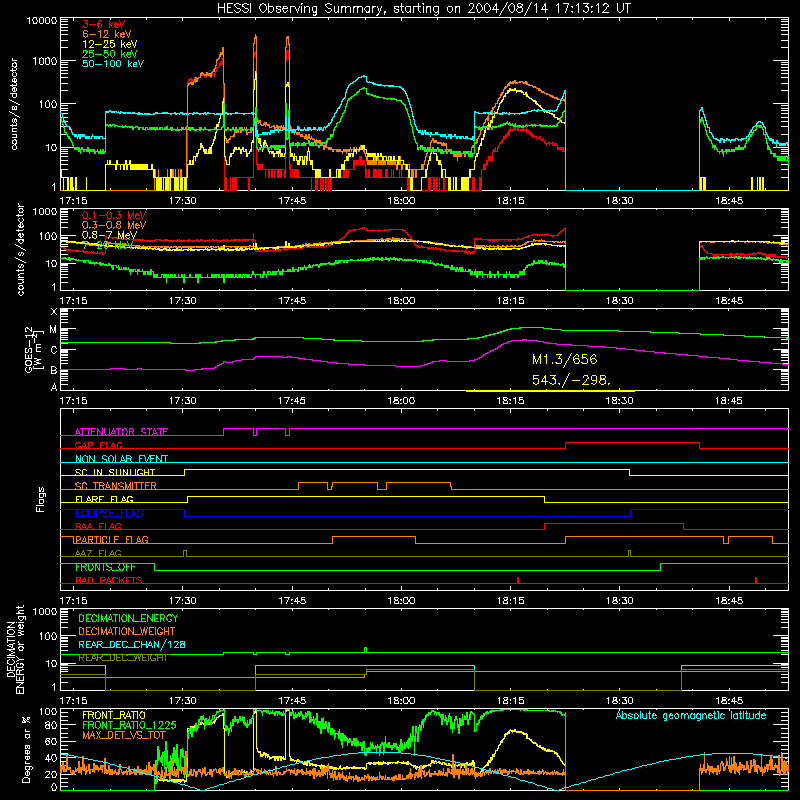This screenshot has height=800, width=800.
Task: Select the cyan 50-100 keV legend label
Action: pos(113,64)
